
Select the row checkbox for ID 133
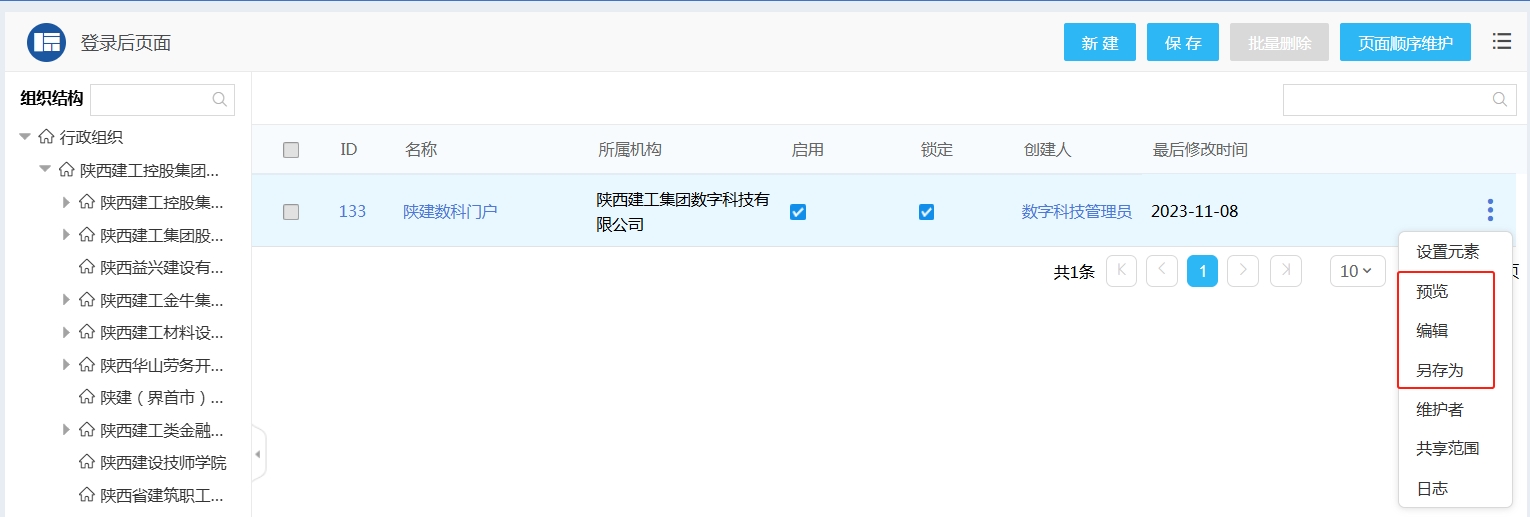(291, 212)
